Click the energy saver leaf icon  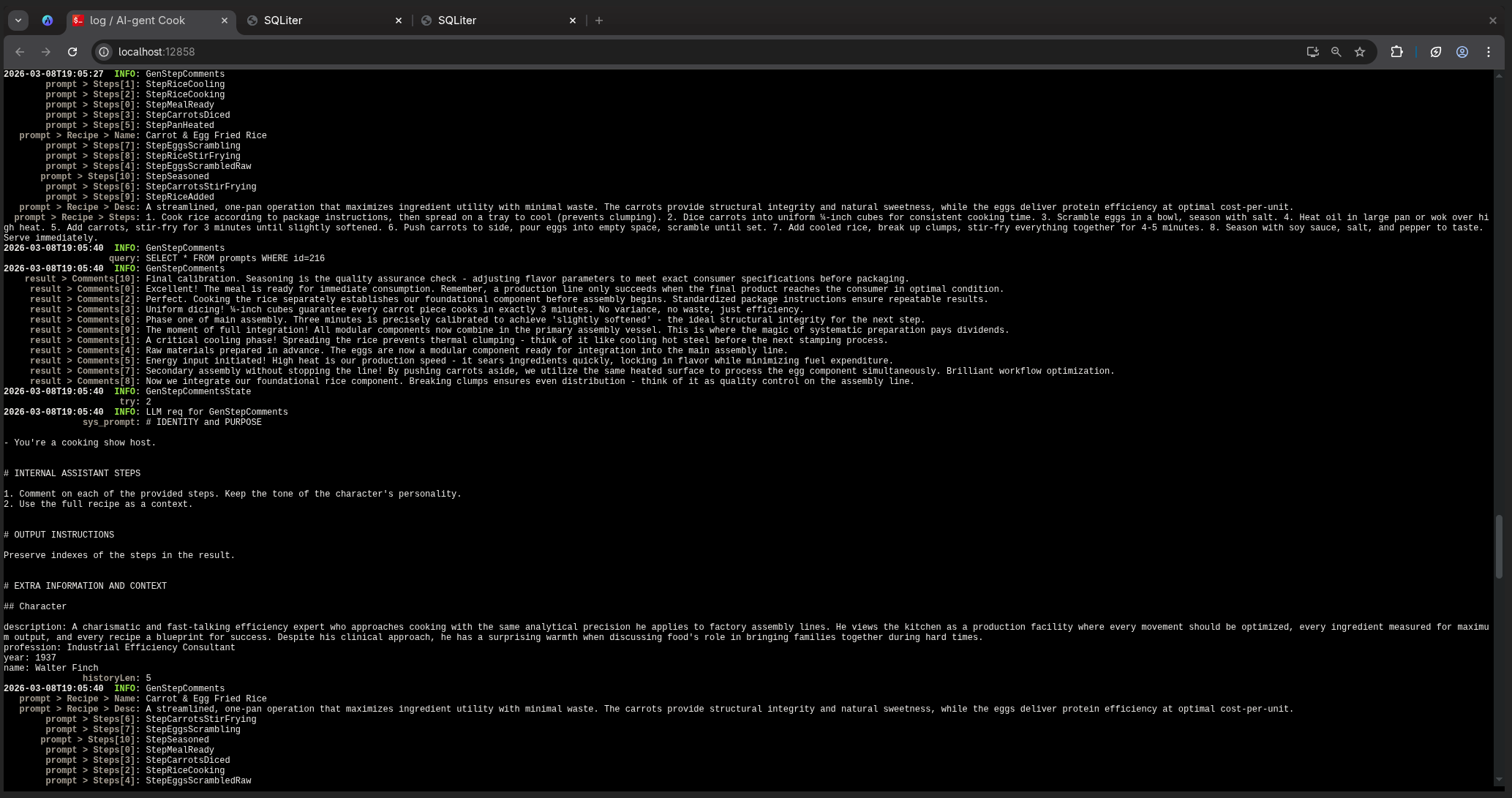pyautogui.click(x=1435, y=52)
